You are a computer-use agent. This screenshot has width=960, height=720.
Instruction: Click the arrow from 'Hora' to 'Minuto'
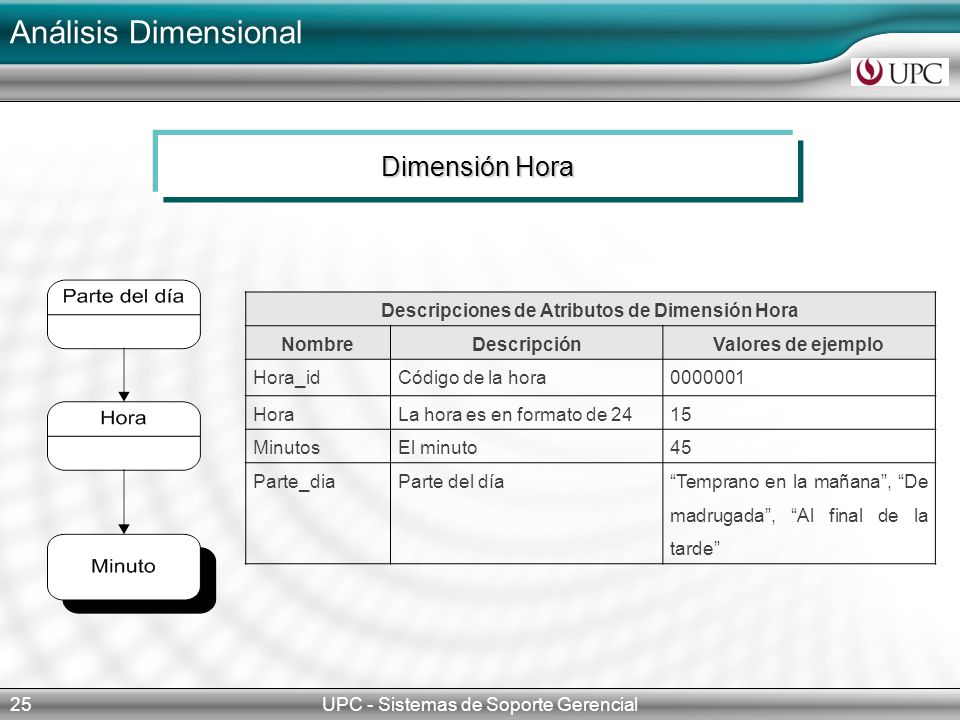[124, 502]
